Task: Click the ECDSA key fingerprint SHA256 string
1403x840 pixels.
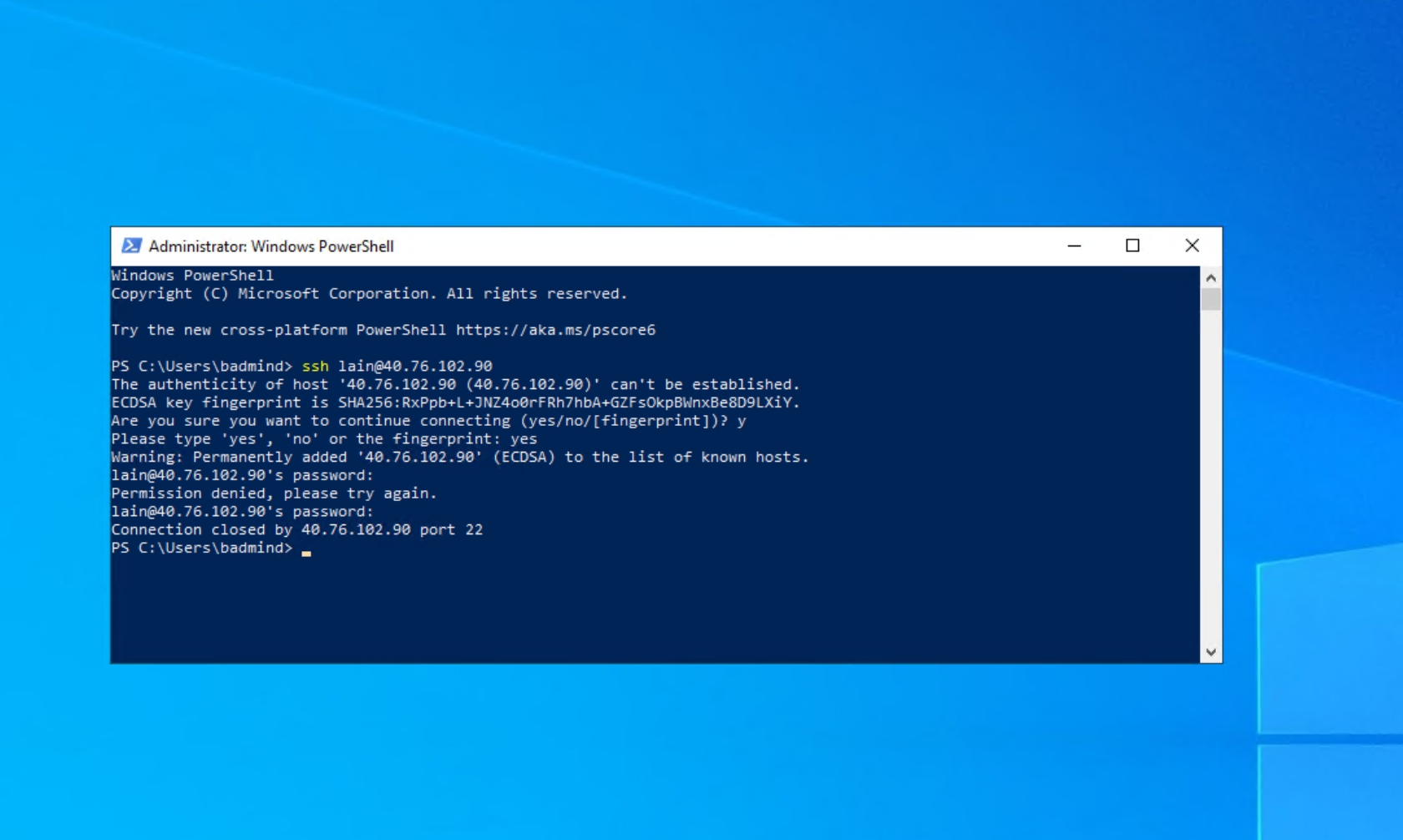Action: tap(569, 402)
